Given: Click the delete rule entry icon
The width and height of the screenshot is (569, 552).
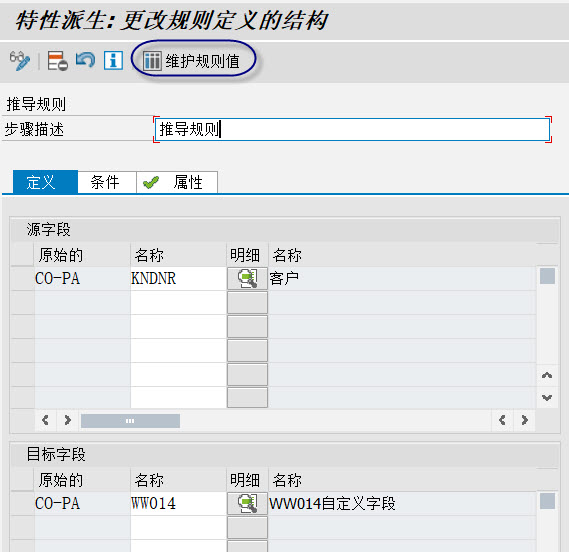Looking at the screenshot, I should 58,61.
